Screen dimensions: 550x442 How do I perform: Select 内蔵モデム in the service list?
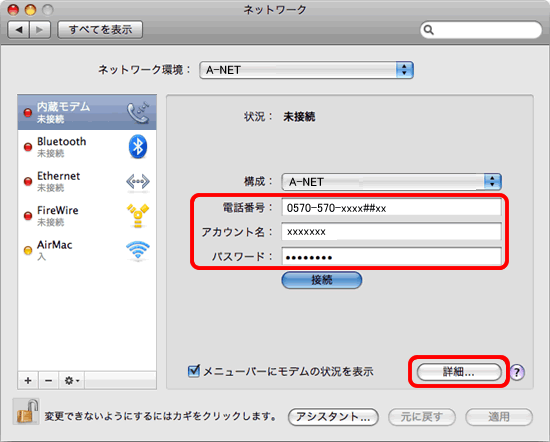click(87, 113)
